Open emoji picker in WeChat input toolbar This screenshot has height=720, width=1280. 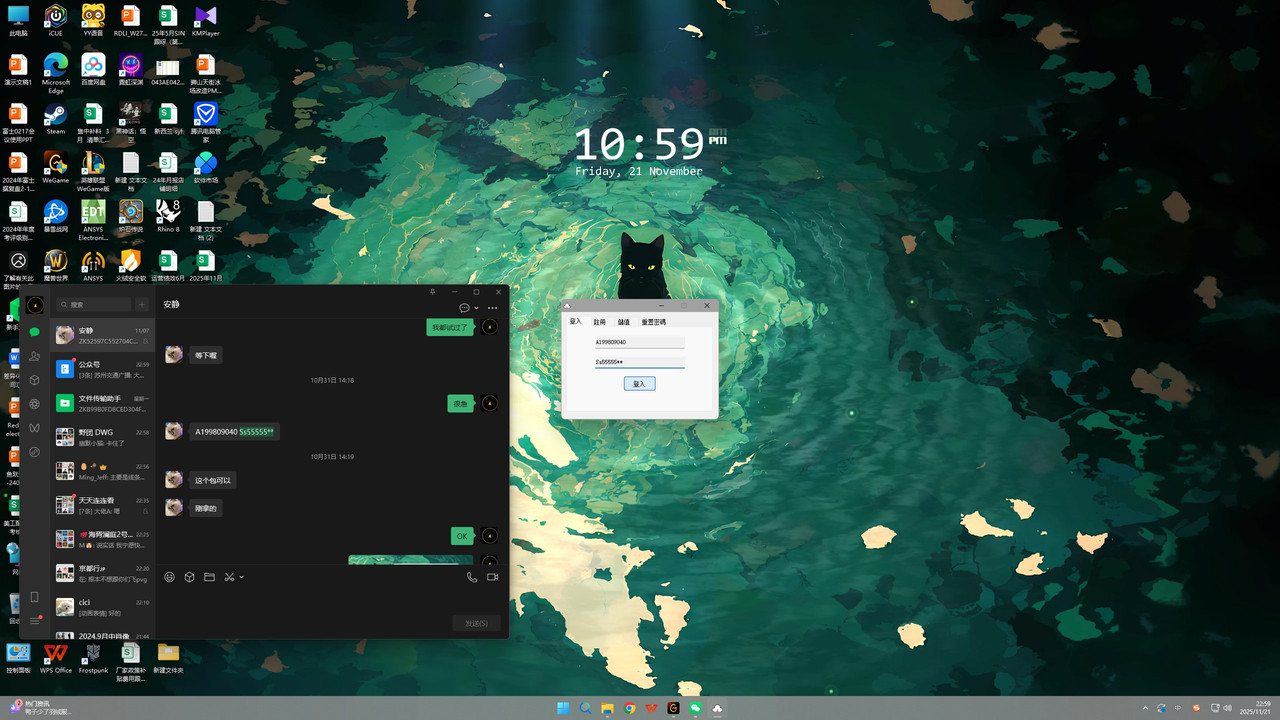(169, 577)
